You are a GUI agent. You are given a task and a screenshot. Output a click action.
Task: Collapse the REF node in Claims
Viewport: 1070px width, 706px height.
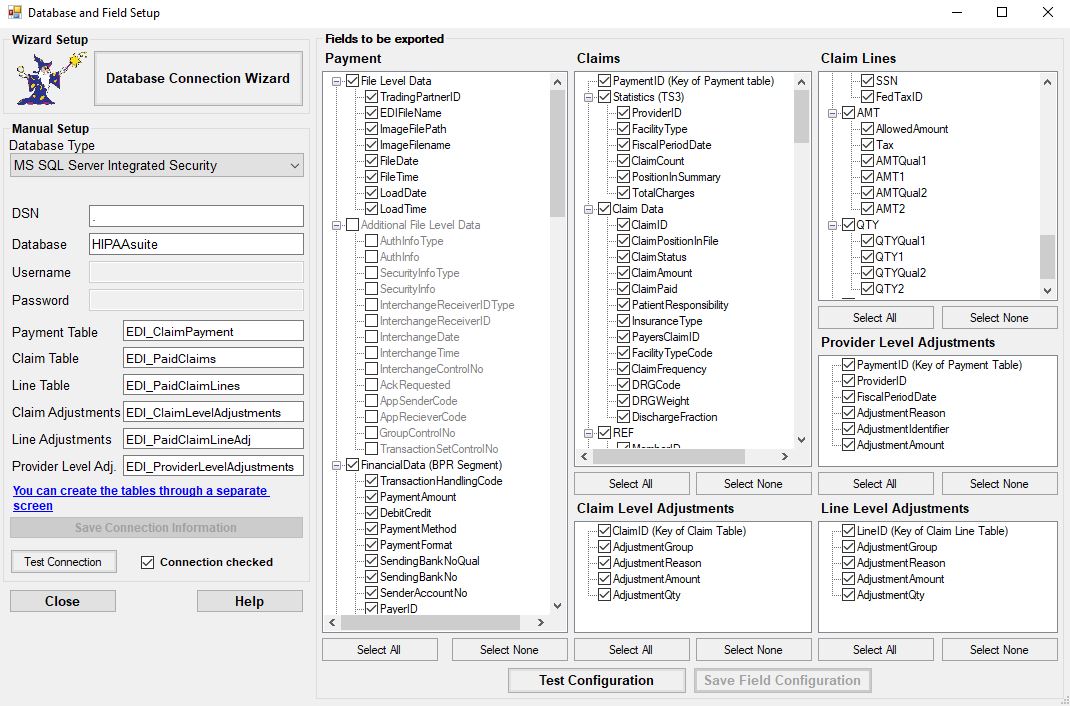pos(588,433)
